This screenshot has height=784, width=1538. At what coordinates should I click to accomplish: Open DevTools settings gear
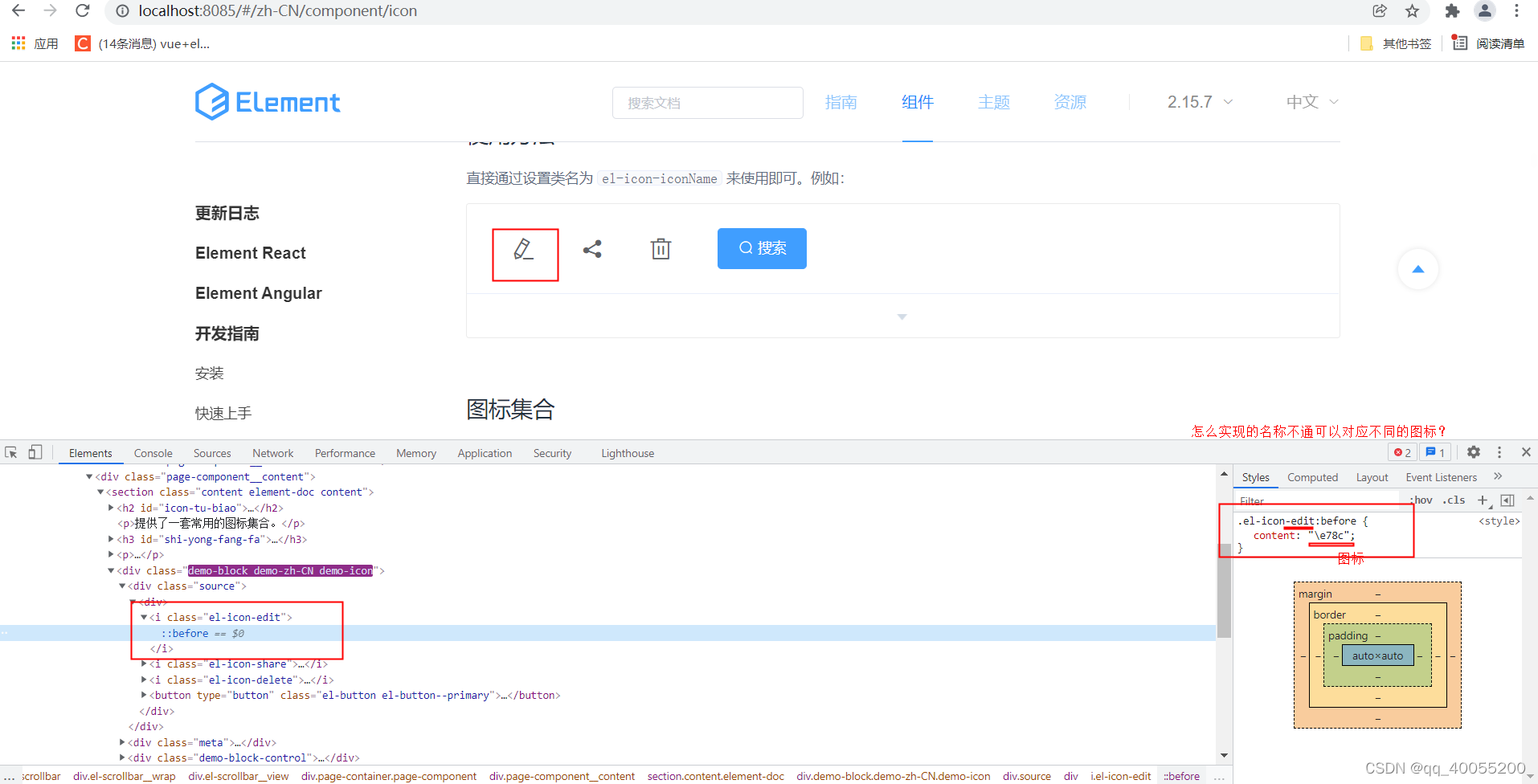click(1474, 452)
